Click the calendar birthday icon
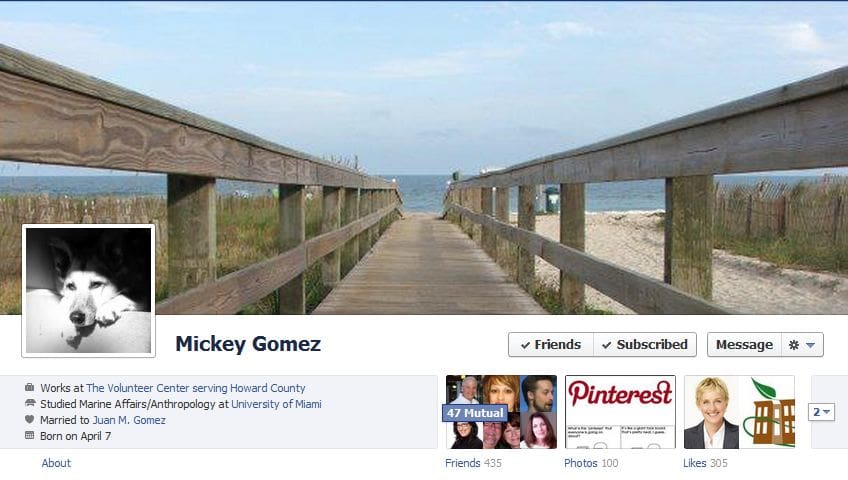 pyautogui.click(x=30, y=435)
